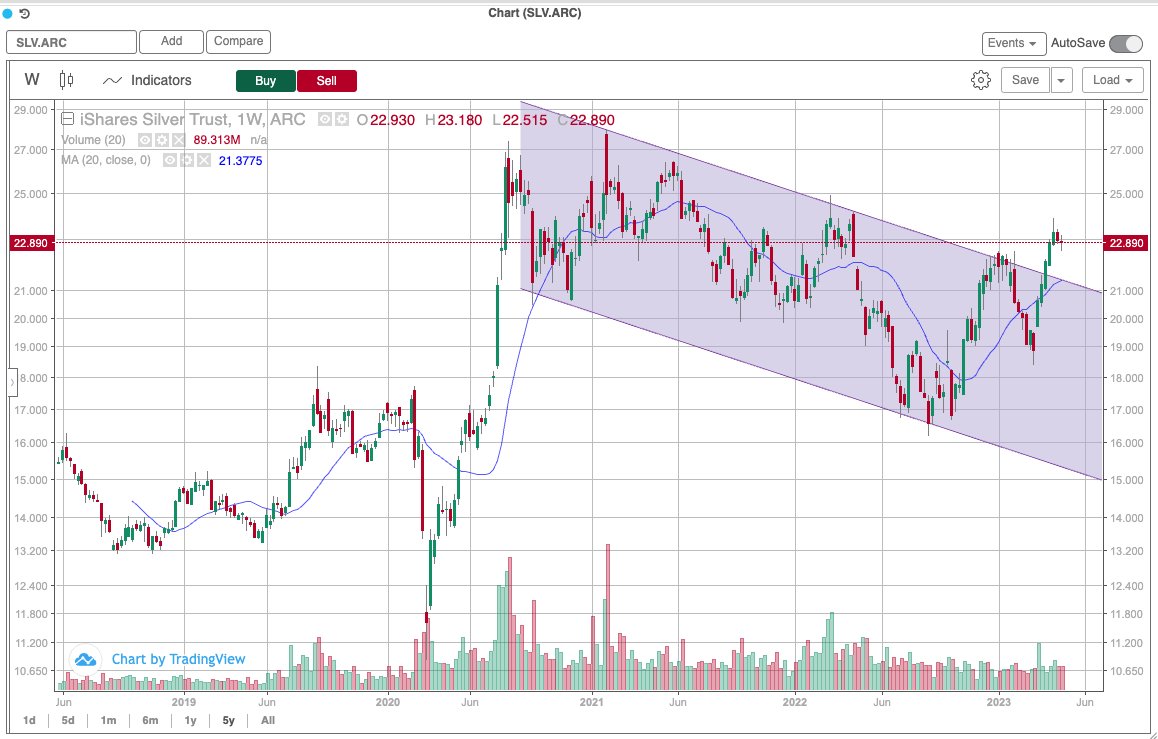Collapse the chart legend box
The height and width of the screenshot is (739, 1158).
coord(68,119)
